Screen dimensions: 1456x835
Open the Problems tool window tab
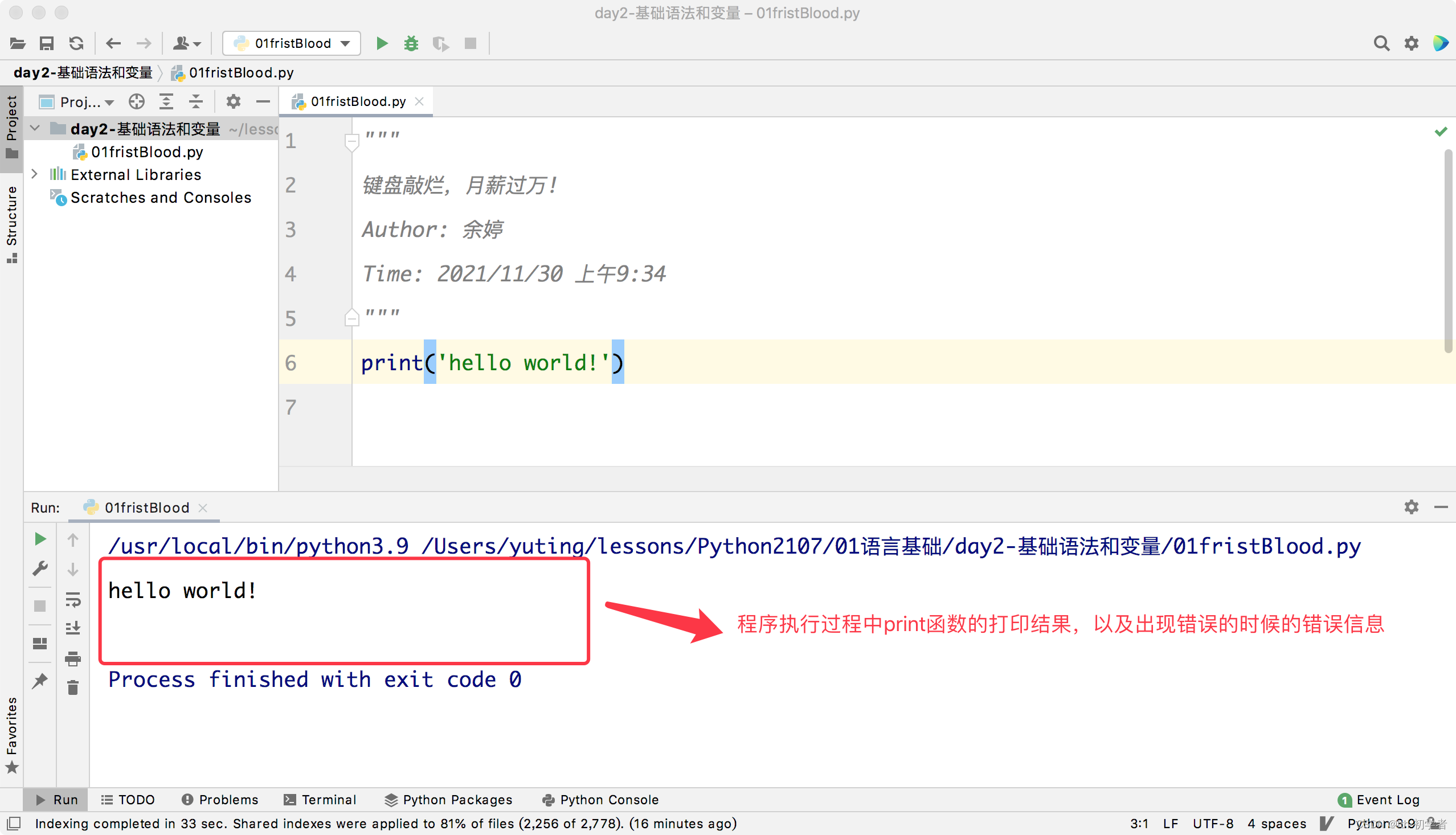click(x=220, y=800)
